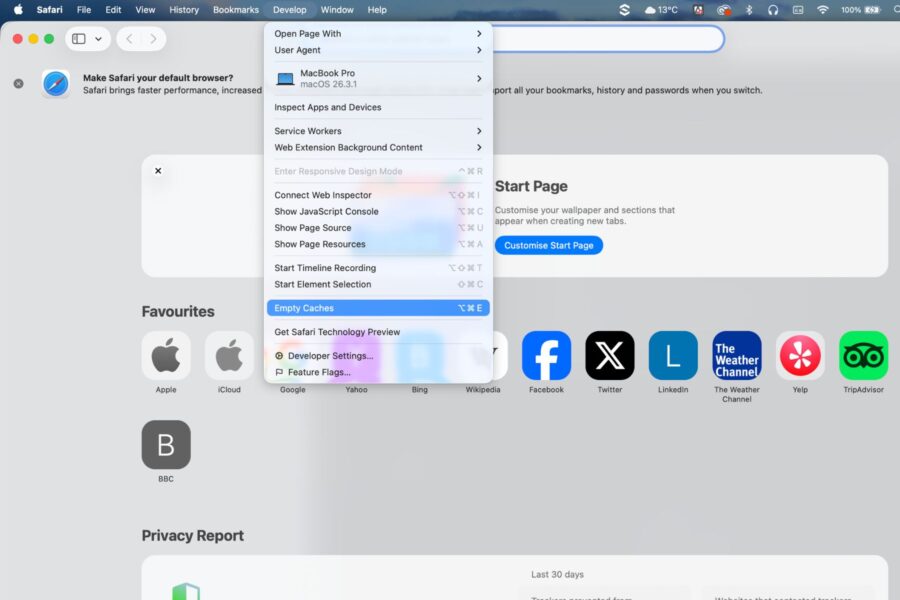Open the Bluetooth status menu

coord(749,10)
